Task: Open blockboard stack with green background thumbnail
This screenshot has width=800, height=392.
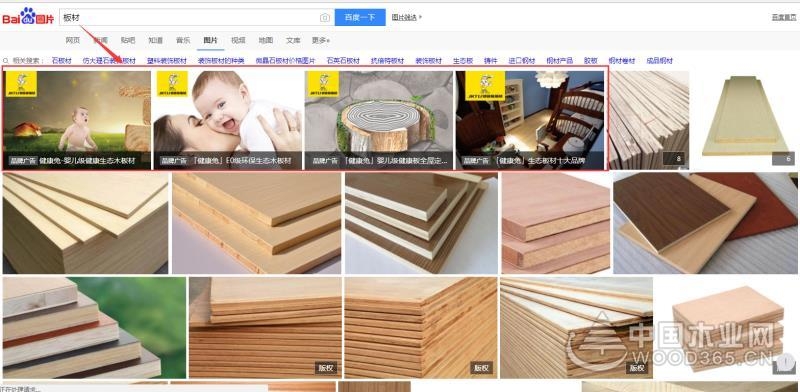Action: click(x=94, y=328)
